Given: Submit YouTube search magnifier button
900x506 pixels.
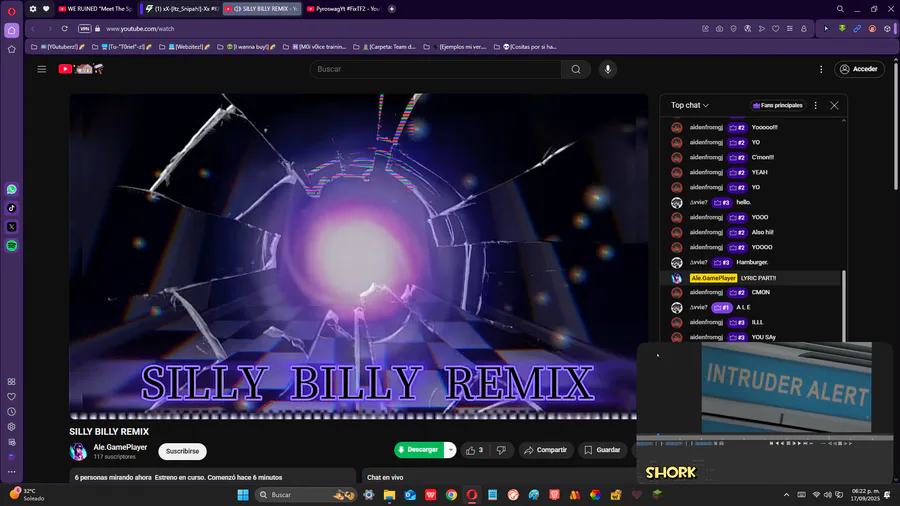Looking at the screenshot, I should pos(576,69).
